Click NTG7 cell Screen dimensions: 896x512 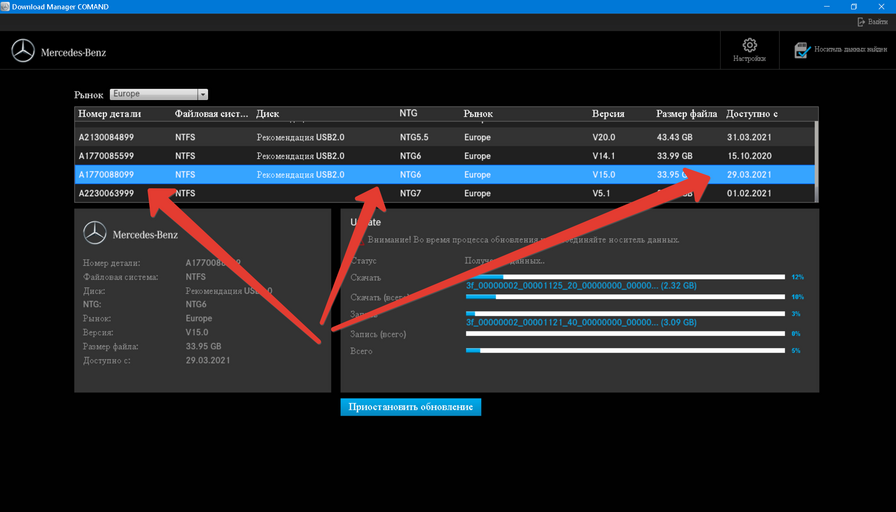[410, 193]
